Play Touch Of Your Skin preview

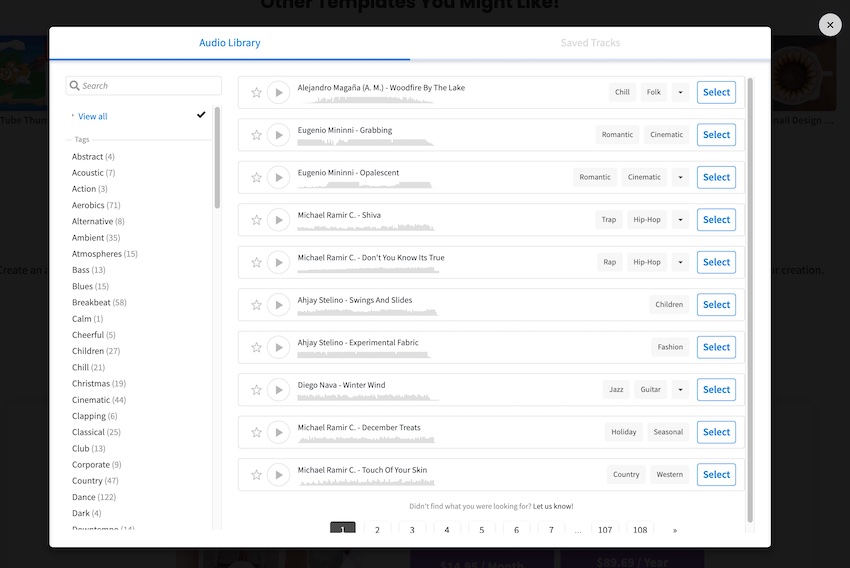(279, 475)
